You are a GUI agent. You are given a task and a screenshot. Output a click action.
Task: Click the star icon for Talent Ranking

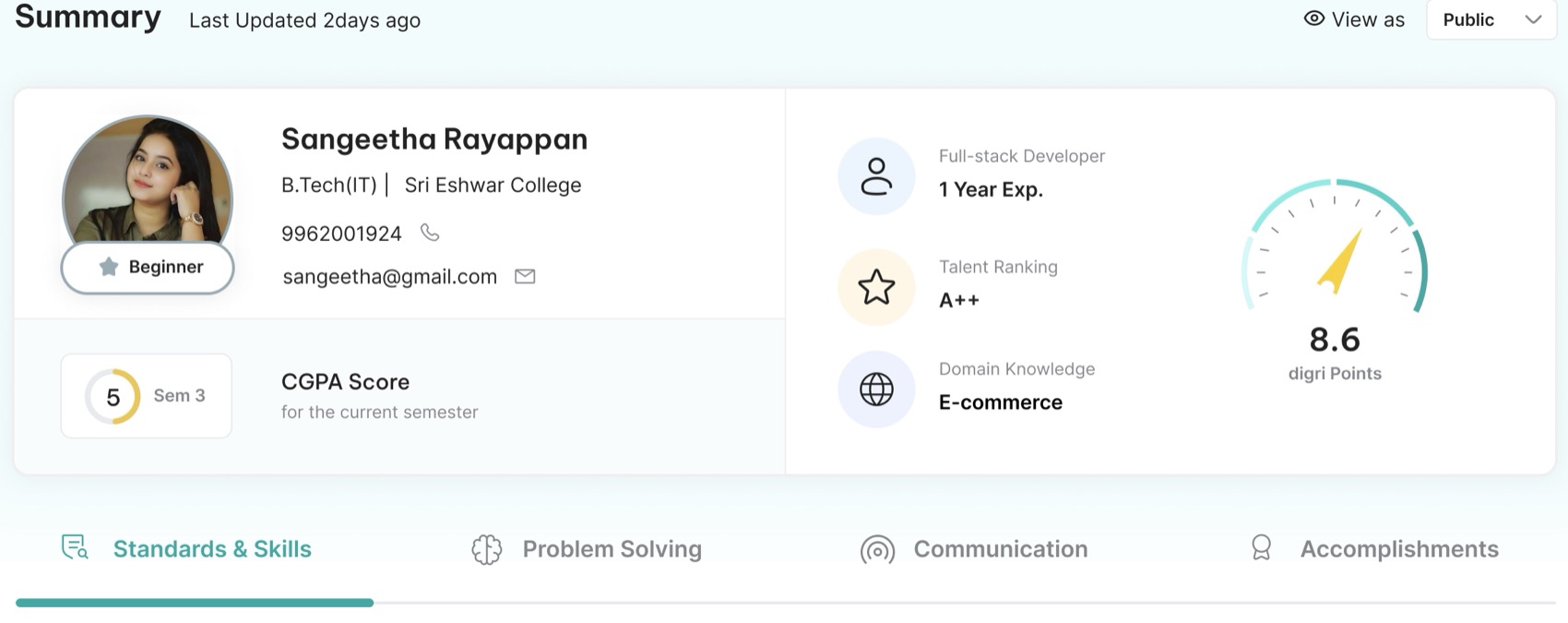coord(876,287)
